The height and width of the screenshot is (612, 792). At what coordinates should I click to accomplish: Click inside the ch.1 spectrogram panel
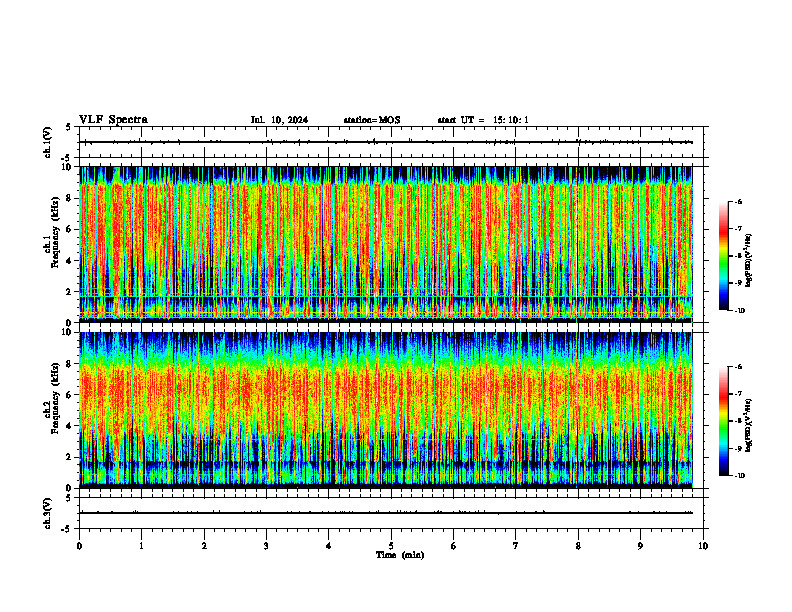[x=386, y=244]
